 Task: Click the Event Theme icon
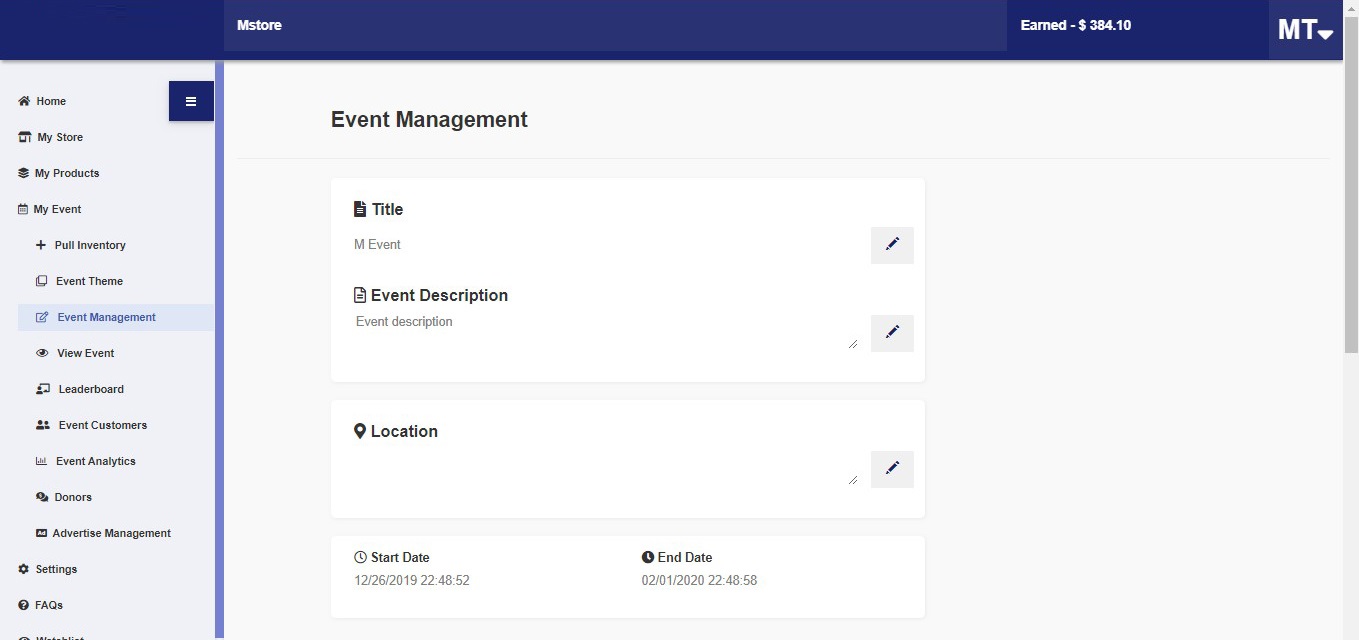[x=41, y=281]
